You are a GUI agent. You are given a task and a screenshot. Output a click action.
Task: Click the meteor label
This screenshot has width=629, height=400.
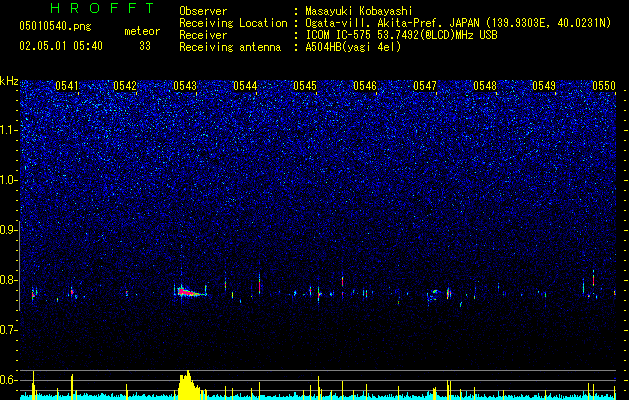coord(142,31)
